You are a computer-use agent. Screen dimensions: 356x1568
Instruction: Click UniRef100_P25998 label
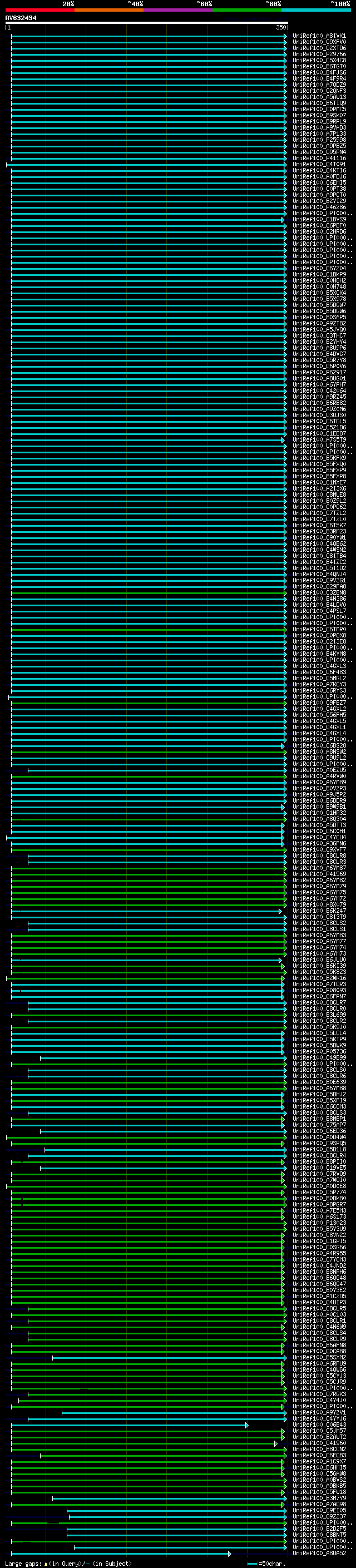[319, 140]
